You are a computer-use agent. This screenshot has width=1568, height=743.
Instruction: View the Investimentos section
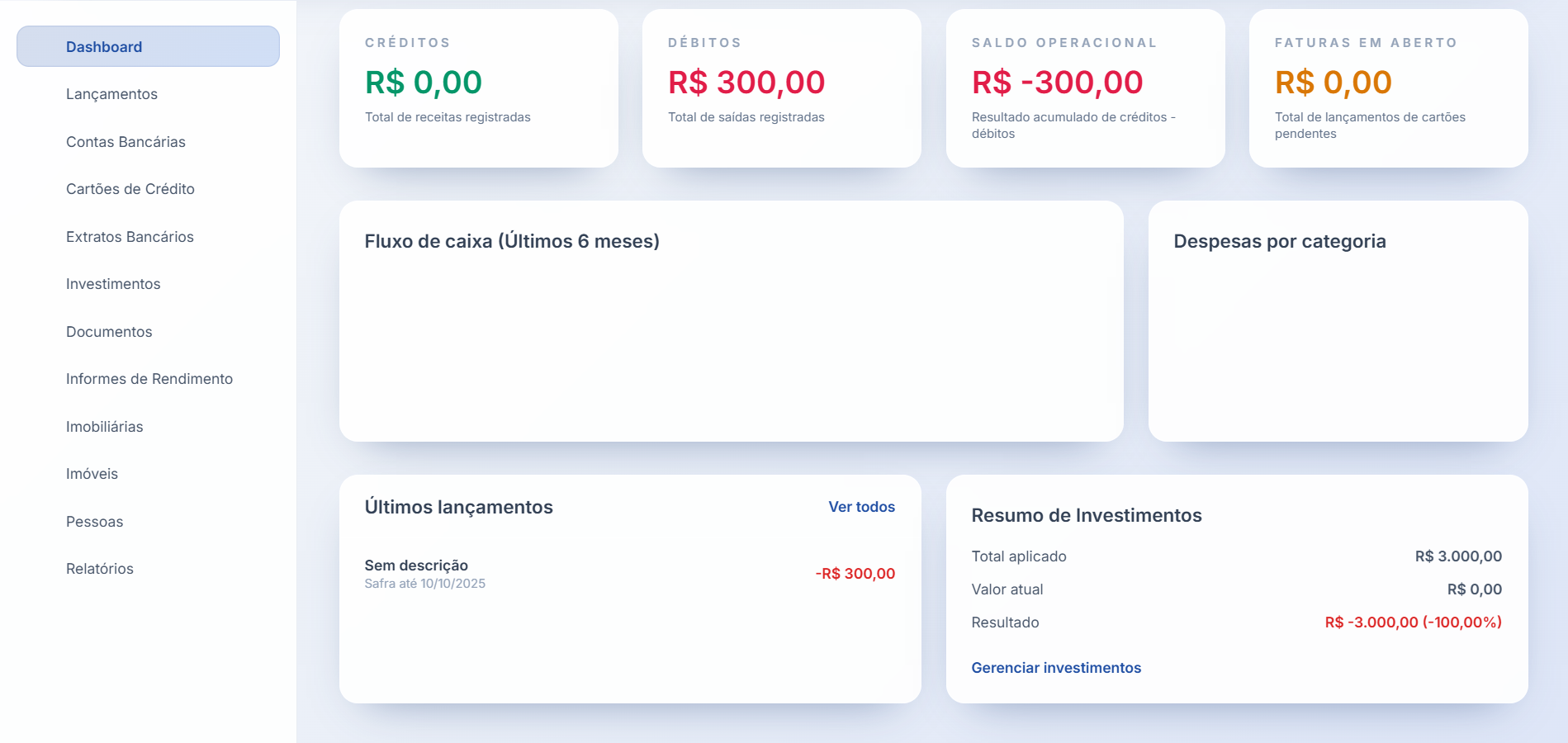pyautogui.click(x=113, y=284)
